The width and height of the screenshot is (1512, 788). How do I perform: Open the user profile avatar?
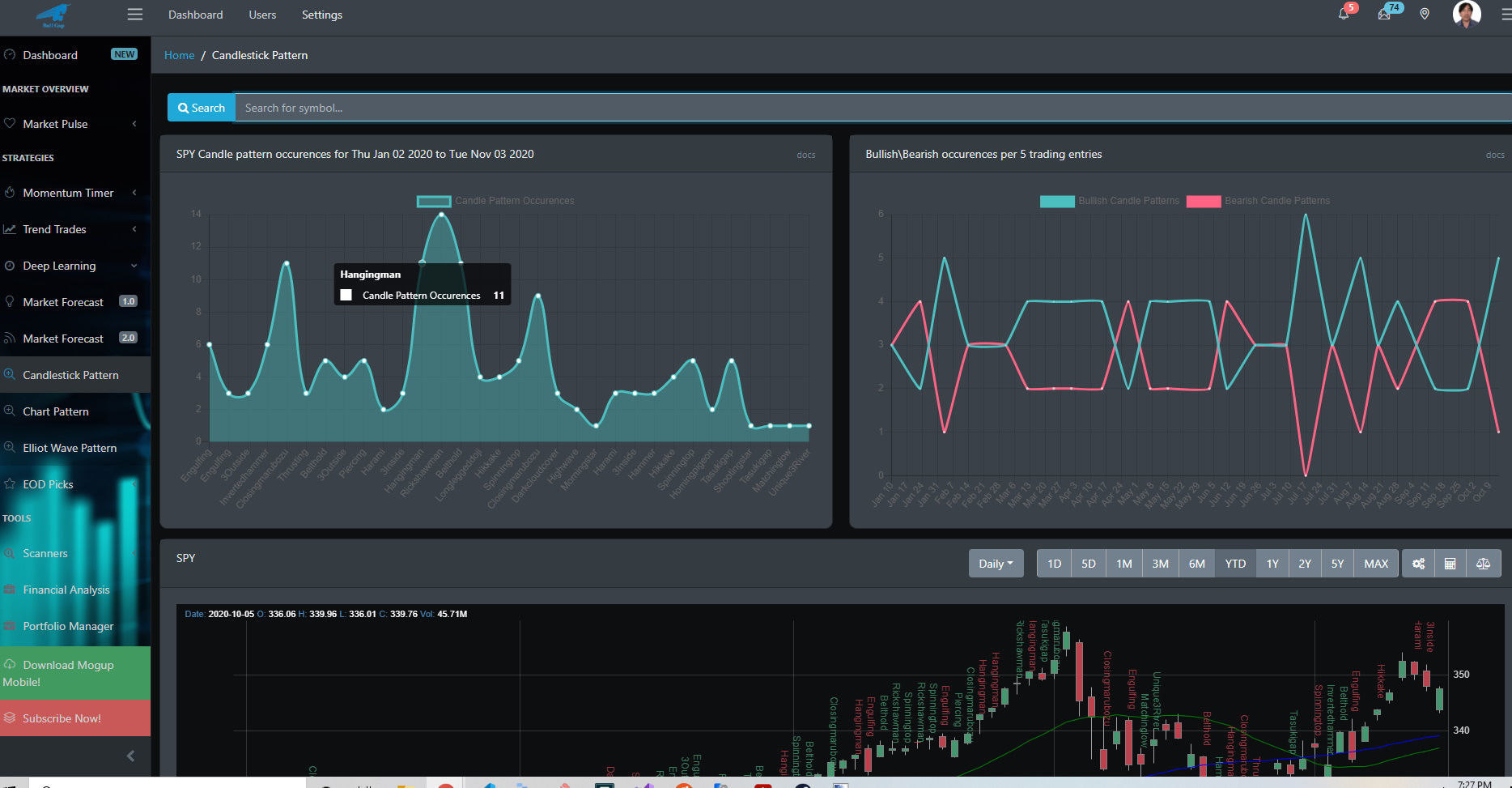click(x=1467, y=14)
